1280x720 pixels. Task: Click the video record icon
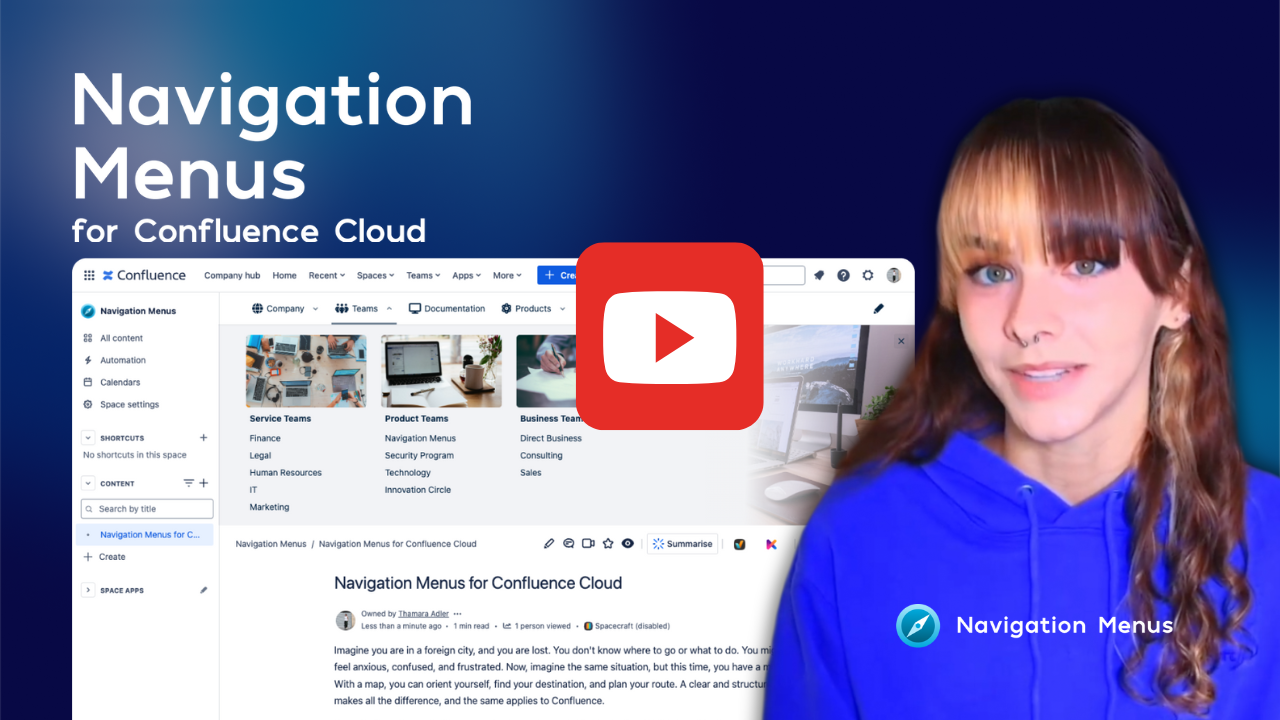pos(588,544)
